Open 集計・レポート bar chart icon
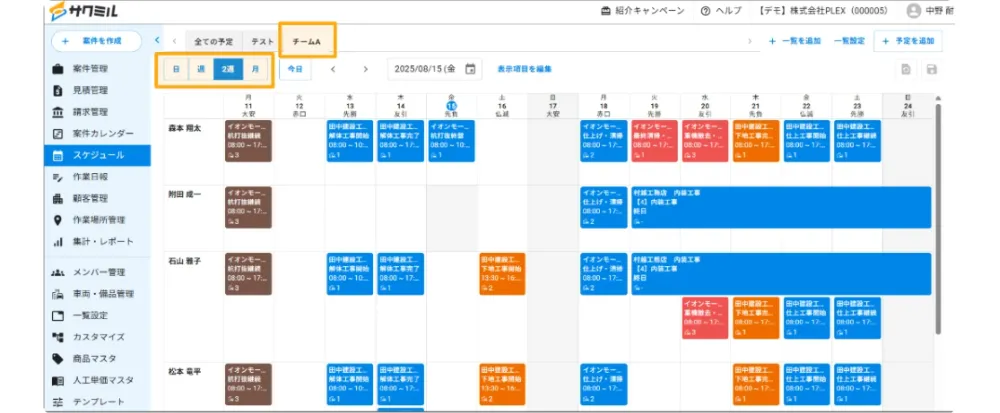Screen dimensions: 1000x413 (x=58, y=242)
